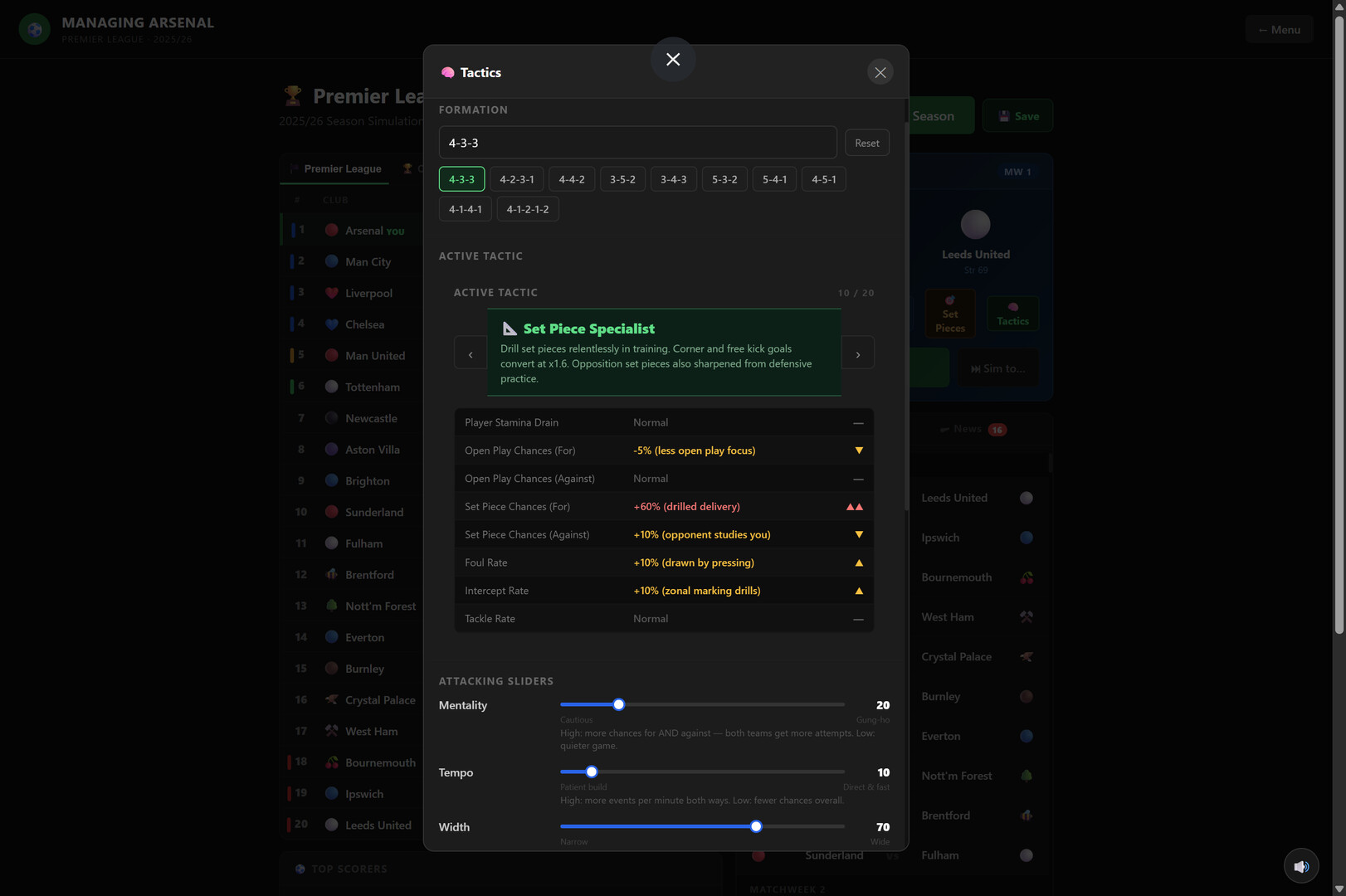Click the Set Piece Specialist ruler icon

510,329
